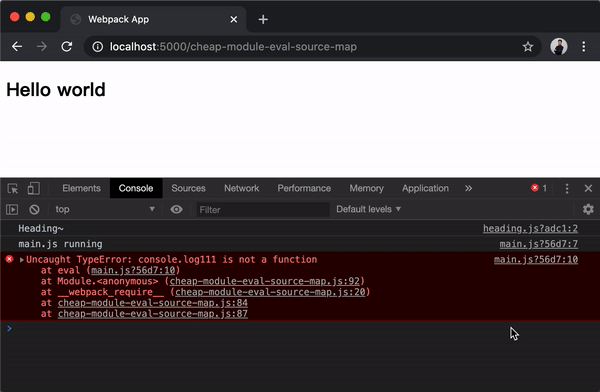Image resolution: width=600 pixels, height=392 pixels.
Task: Open the Performance tab
Action: click(304, 188)
